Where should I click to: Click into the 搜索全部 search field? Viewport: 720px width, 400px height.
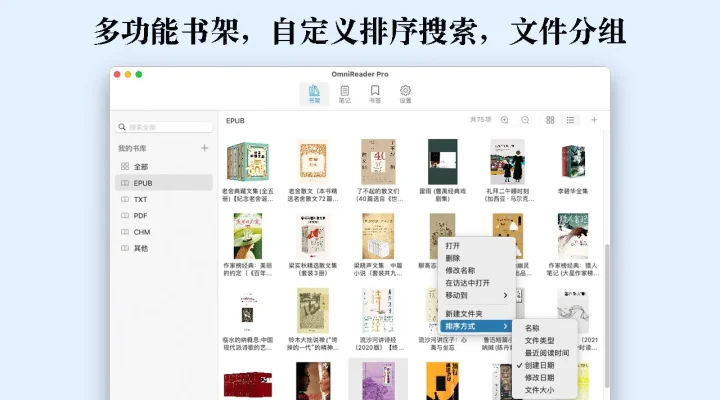[164, 127]
